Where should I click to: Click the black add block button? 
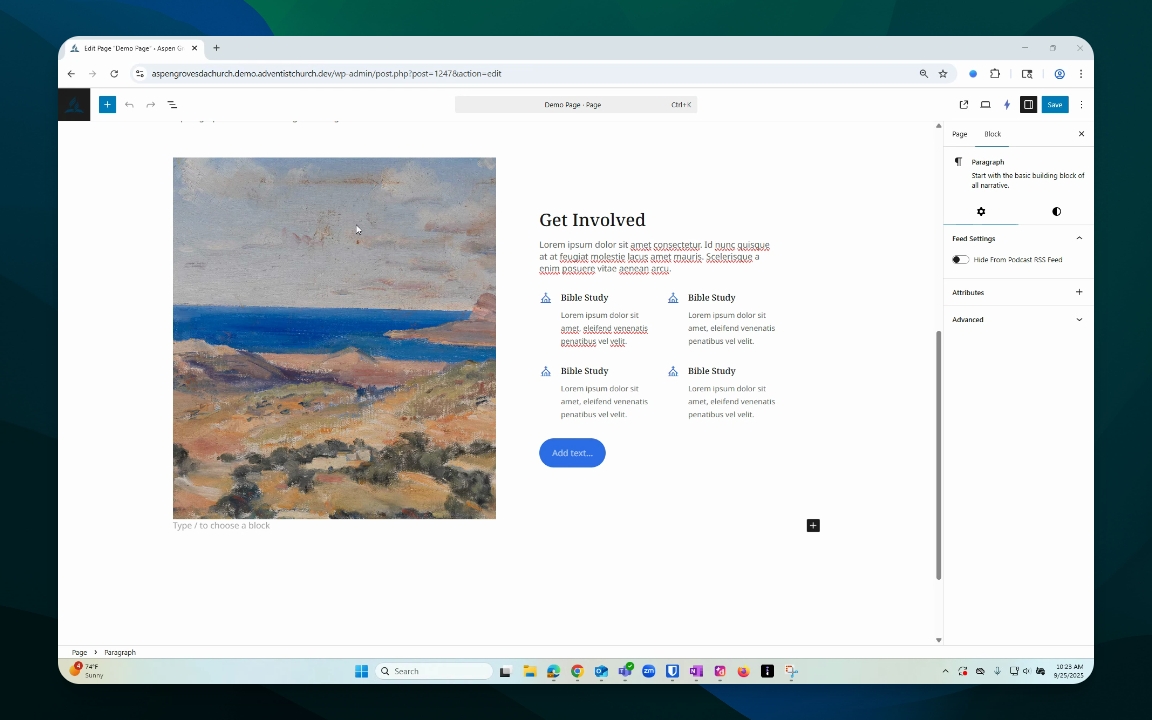click(813, 525)
